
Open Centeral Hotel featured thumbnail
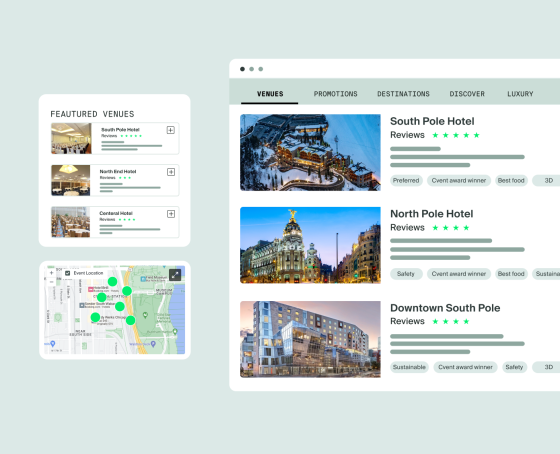tap(71, 222)
